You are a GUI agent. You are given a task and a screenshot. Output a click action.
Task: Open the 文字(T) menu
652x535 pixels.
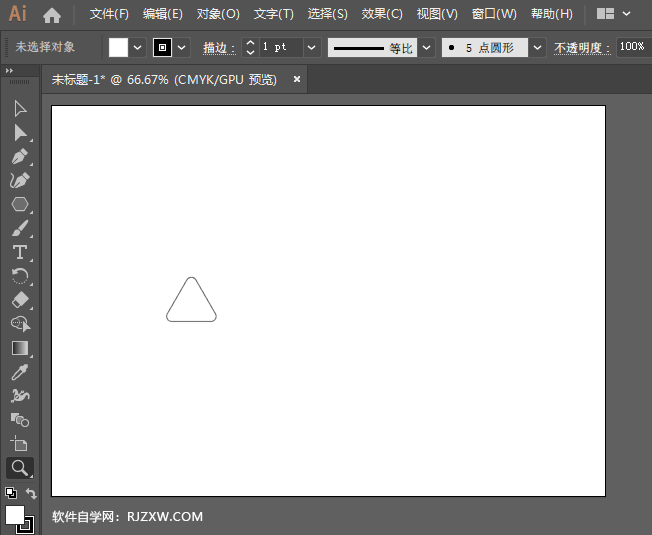pos(274,14)
